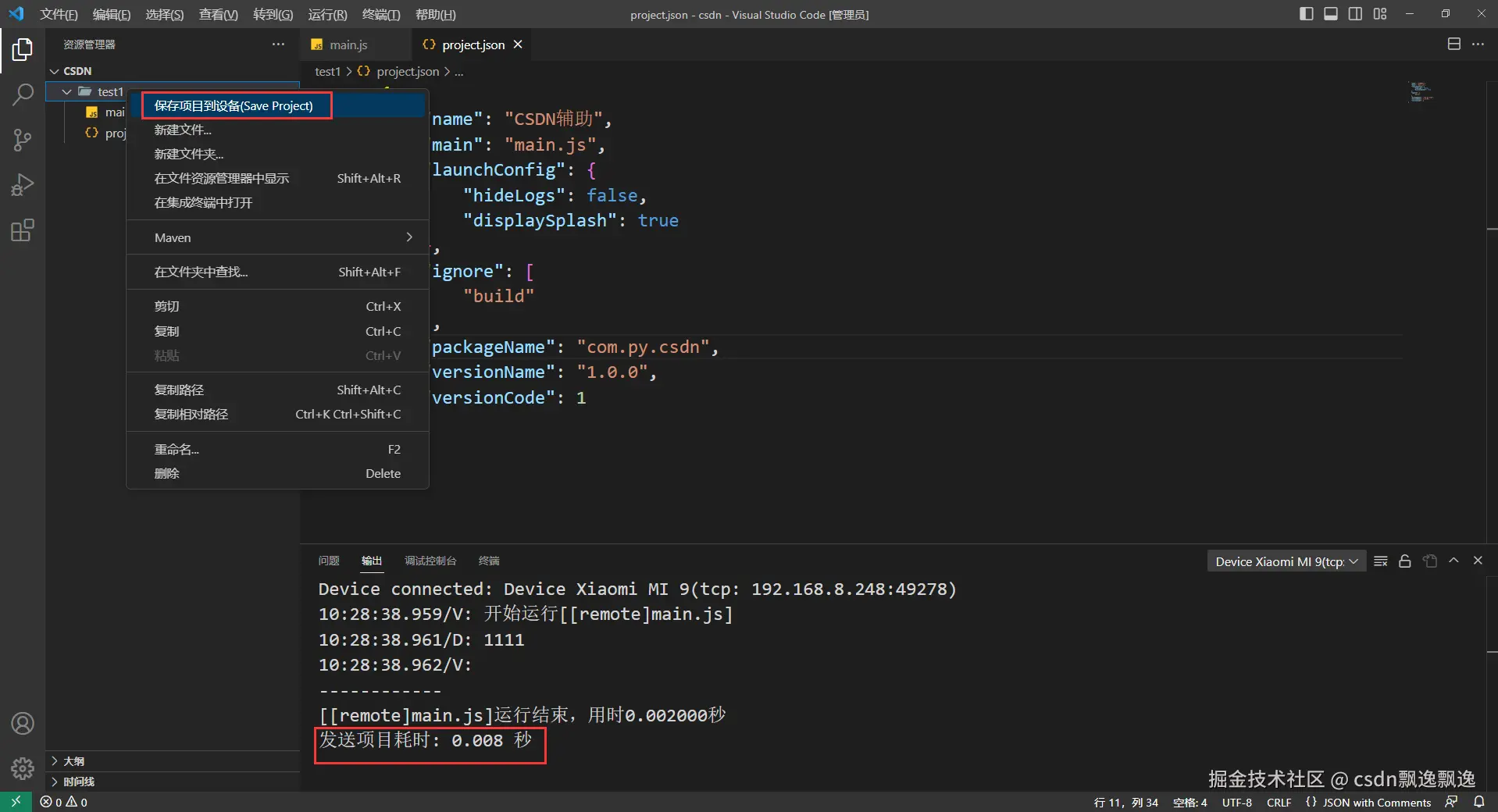Split the editor to the right
This screenshot has width=1498, height=812.
[x=1454, y=45]
